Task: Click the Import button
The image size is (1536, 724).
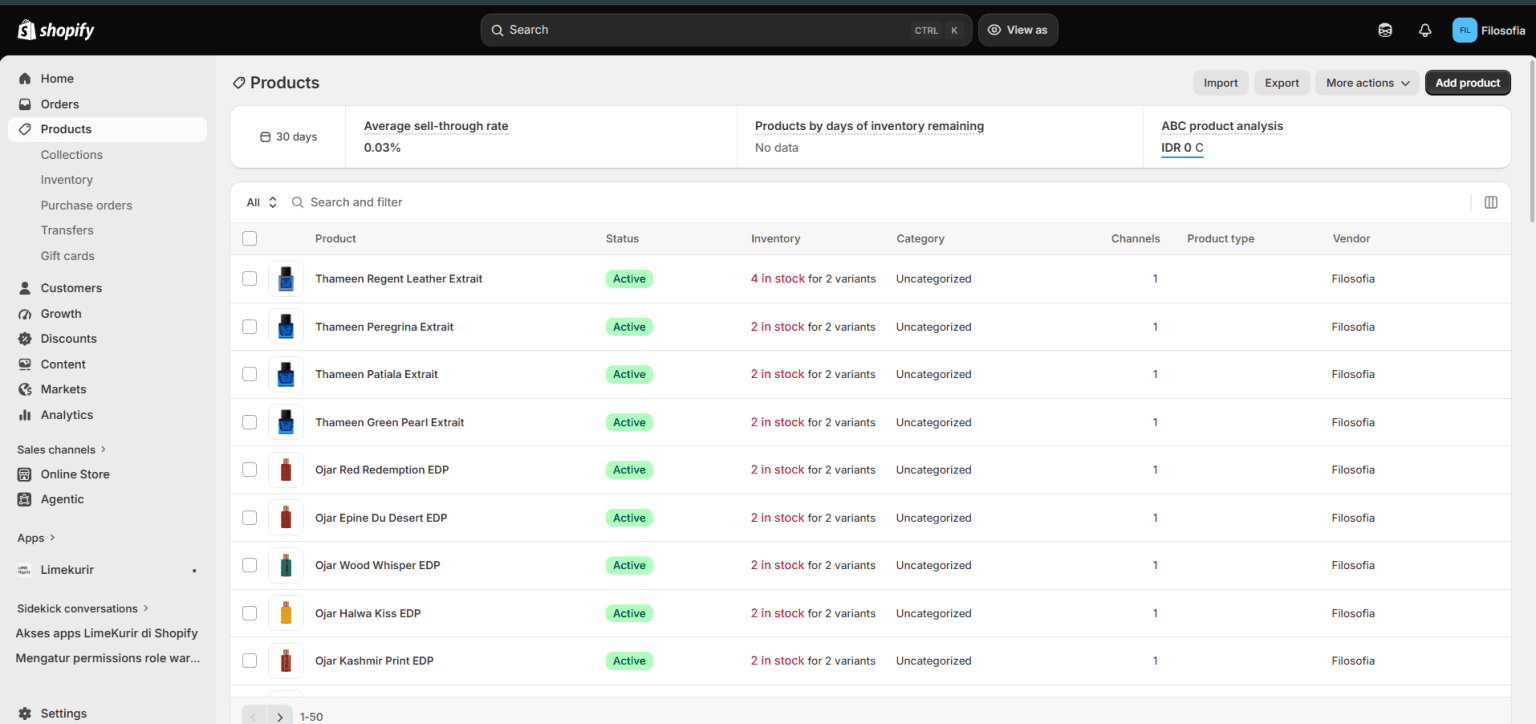Action: (1220, 83)
